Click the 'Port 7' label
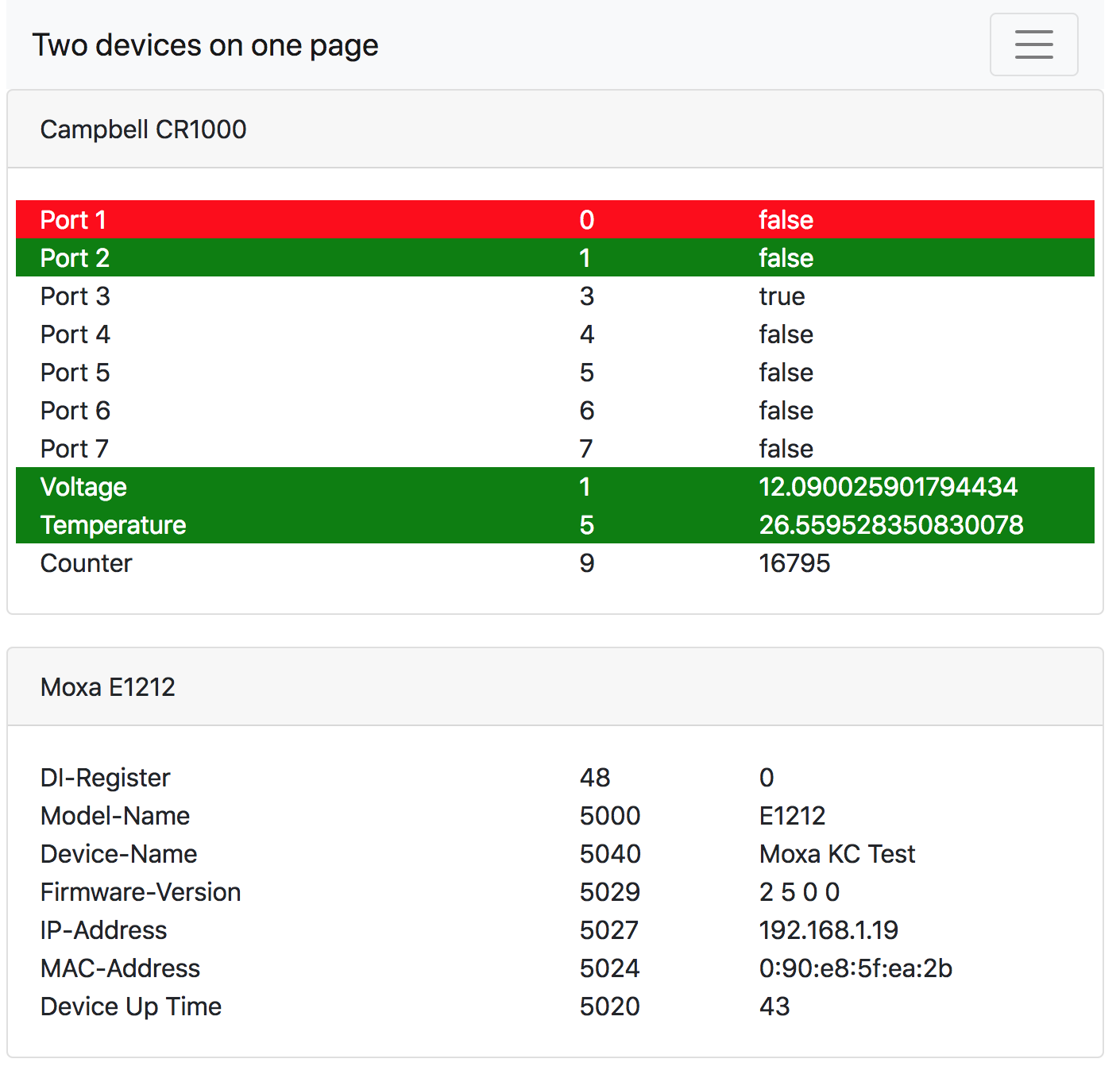This screenshot has height=1082, width=1120. [74, 449]
